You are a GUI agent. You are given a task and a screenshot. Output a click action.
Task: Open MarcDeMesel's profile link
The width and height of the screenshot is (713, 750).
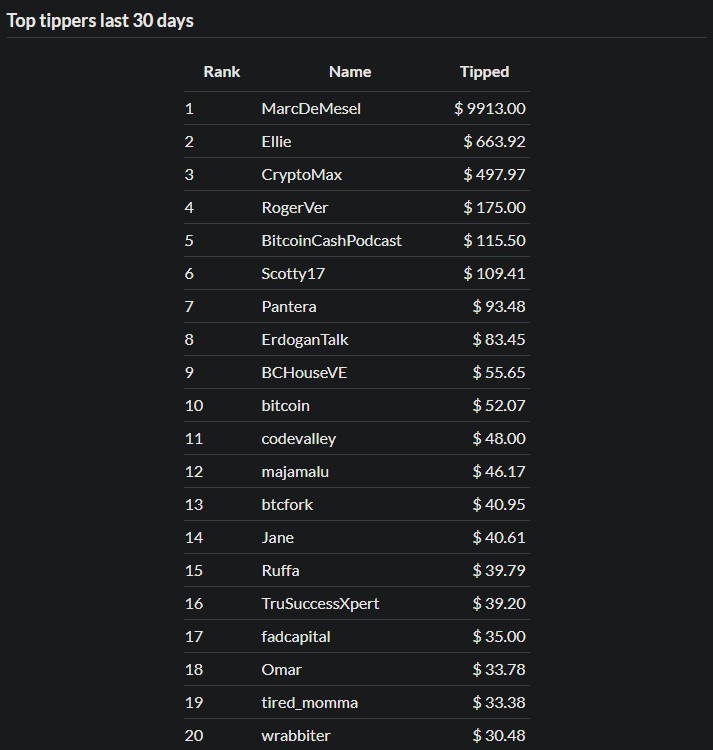[x=311, y=109]
